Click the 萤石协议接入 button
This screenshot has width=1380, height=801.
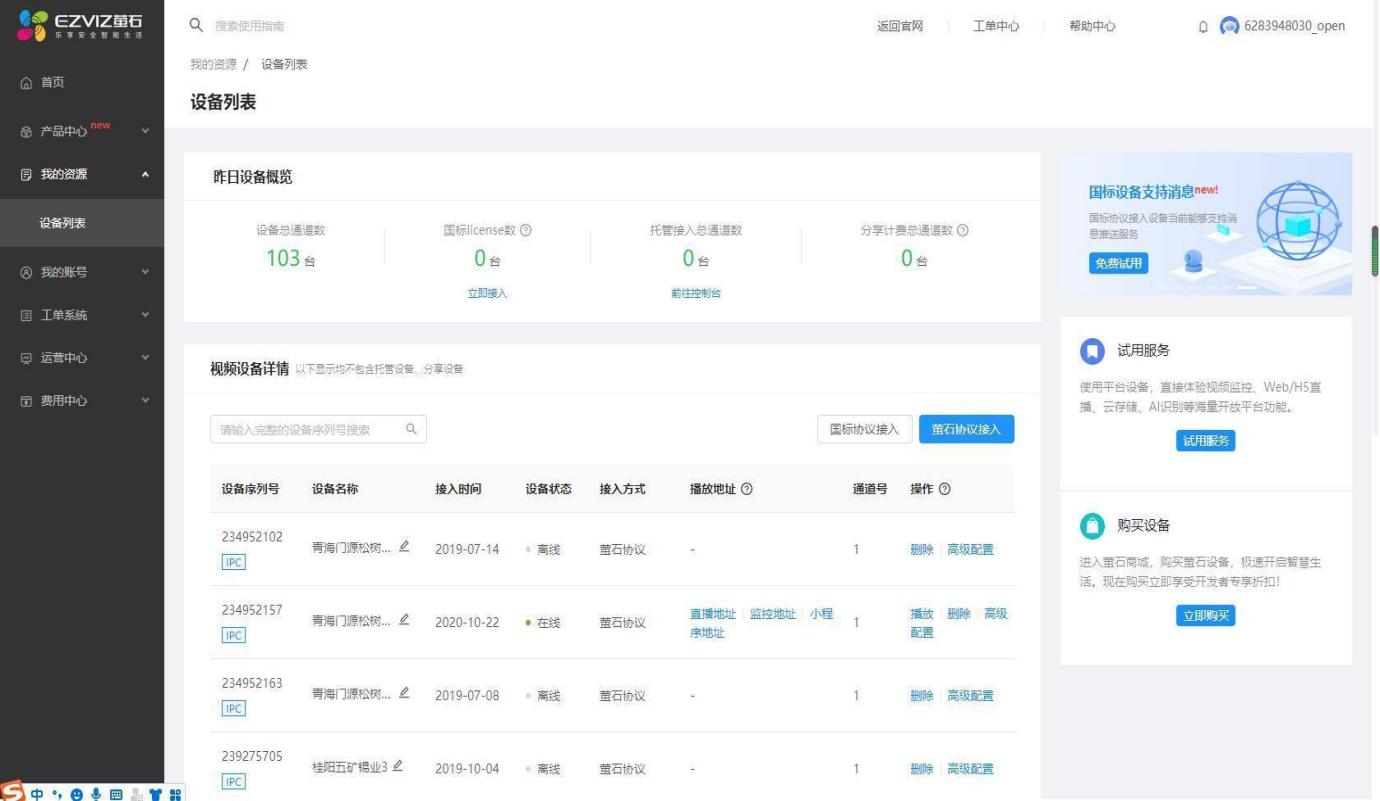click(966, 429)
